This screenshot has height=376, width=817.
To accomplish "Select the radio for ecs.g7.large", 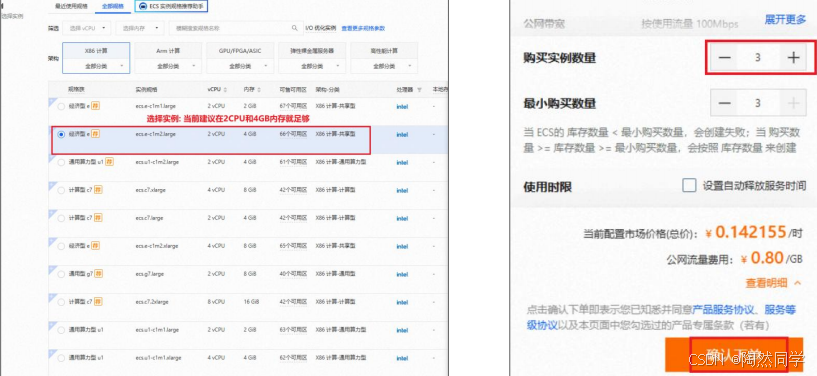I will coord(61,274).
